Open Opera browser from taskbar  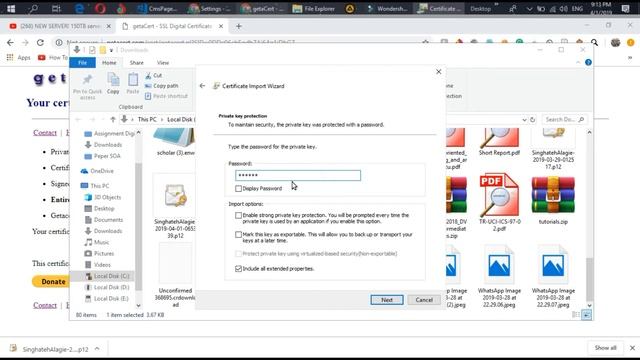tap(100, 8)
